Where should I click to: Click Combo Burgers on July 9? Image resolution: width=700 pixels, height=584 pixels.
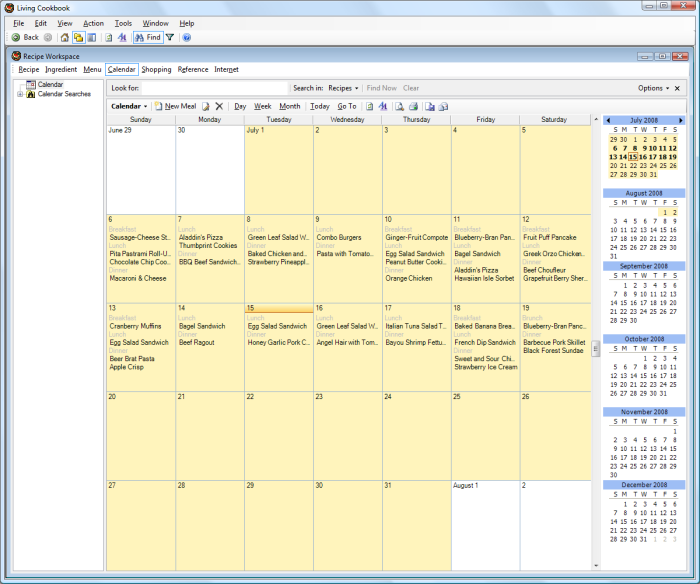(339, 238)
